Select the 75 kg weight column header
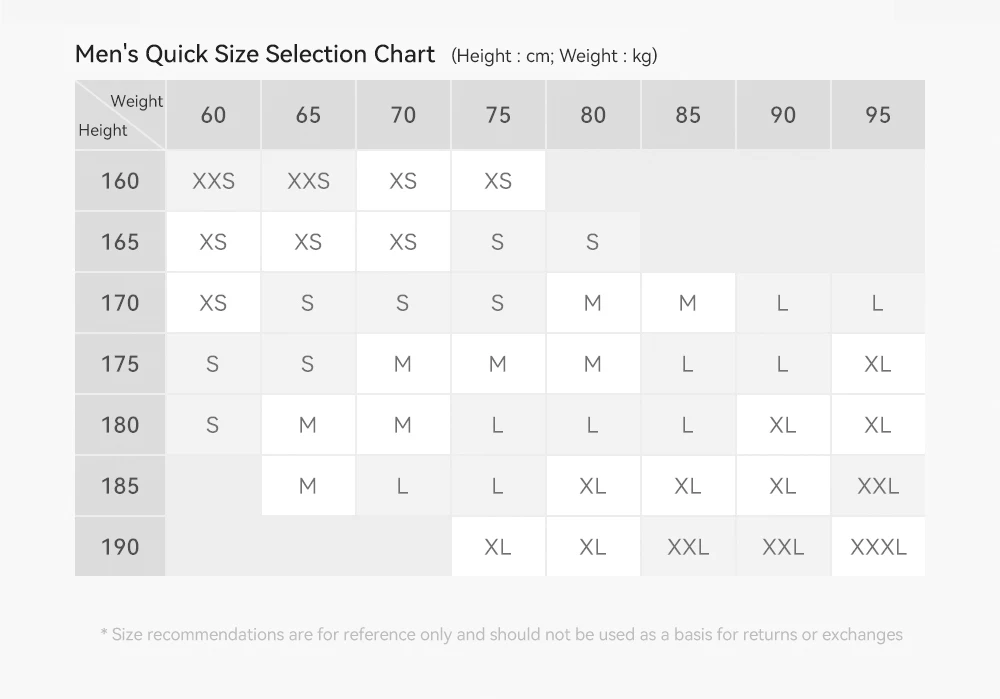 pos(498,115)
